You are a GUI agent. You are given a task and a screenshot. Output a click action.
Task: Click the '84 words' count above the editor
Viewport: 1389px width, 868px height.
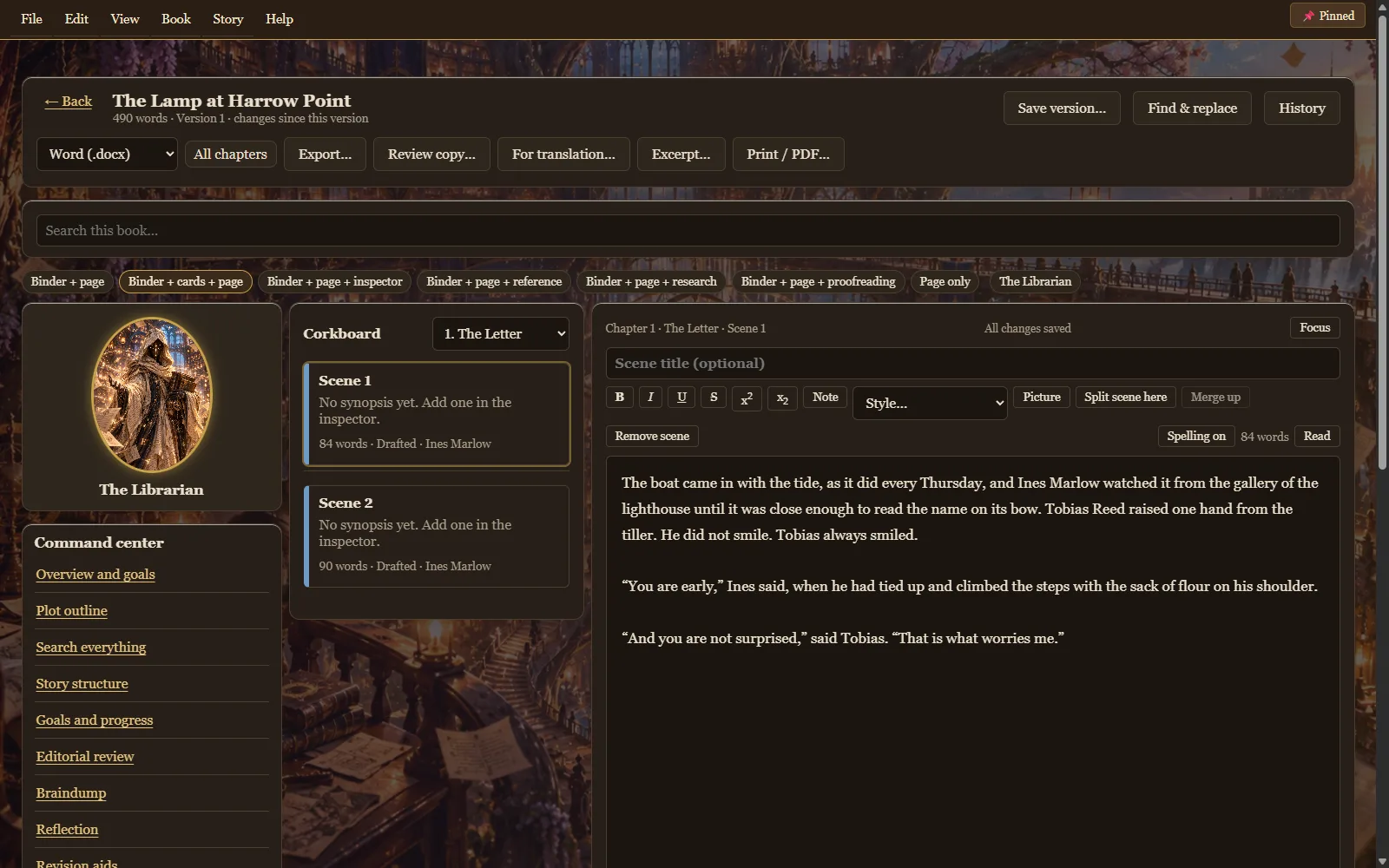point(1264,437)
